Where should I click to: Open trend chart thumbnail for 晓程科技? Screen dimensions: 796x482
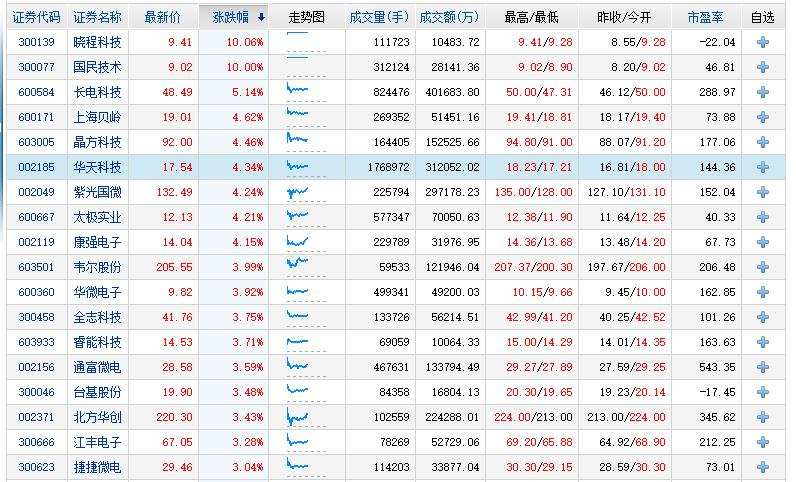(306, 42)
